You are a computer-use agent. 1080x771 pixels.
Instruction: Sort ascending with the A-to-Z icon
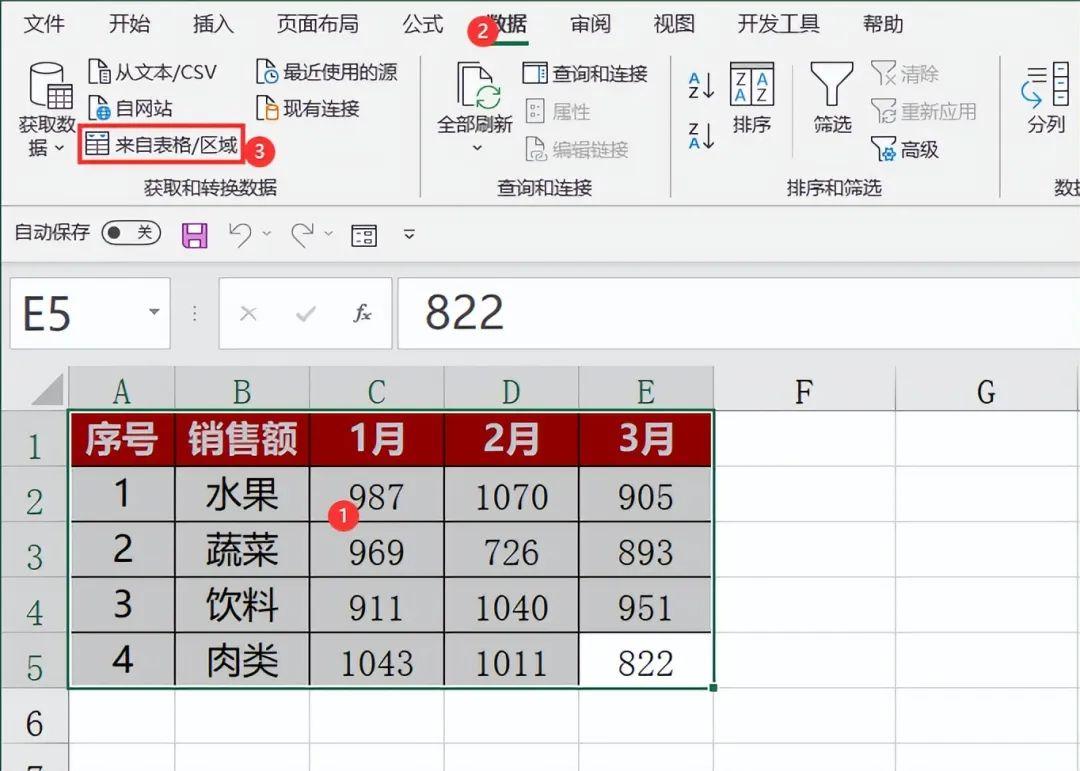(x=701, y=86)
